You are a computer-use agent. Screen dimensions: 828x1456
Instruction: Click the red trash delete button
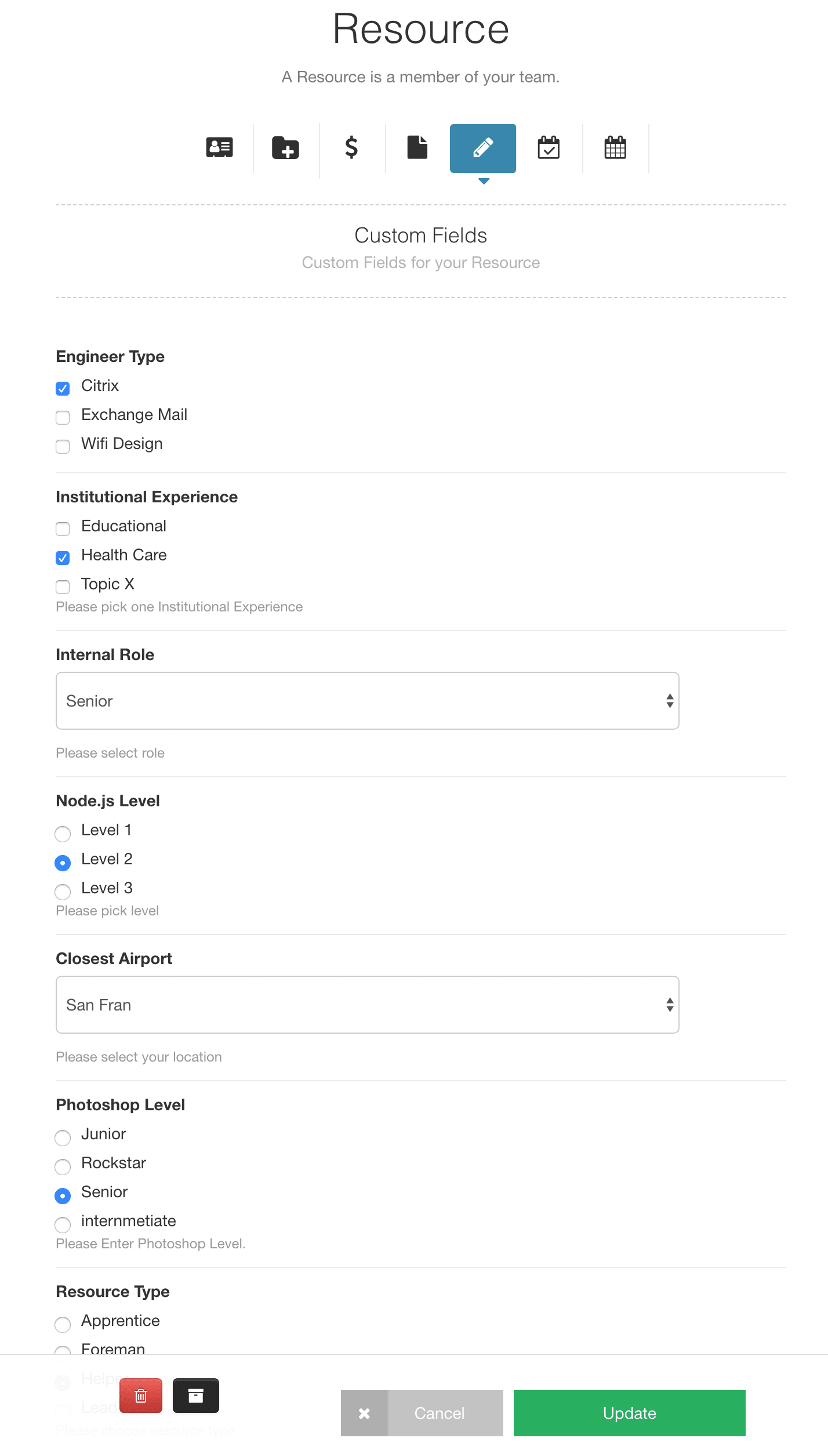[x=141, y=1396]
